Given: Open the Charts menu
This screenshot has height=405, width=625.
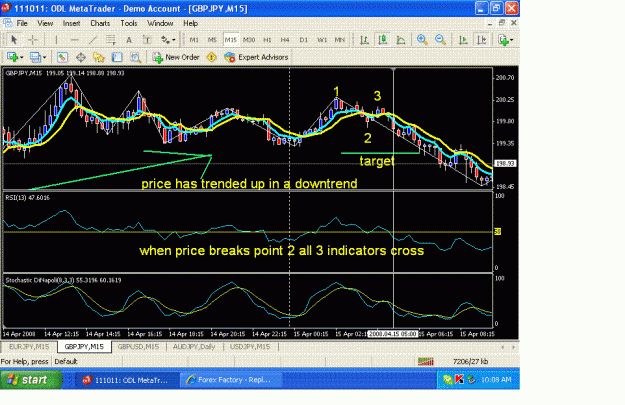Looking at the screenshot, I should pos(100,24).
